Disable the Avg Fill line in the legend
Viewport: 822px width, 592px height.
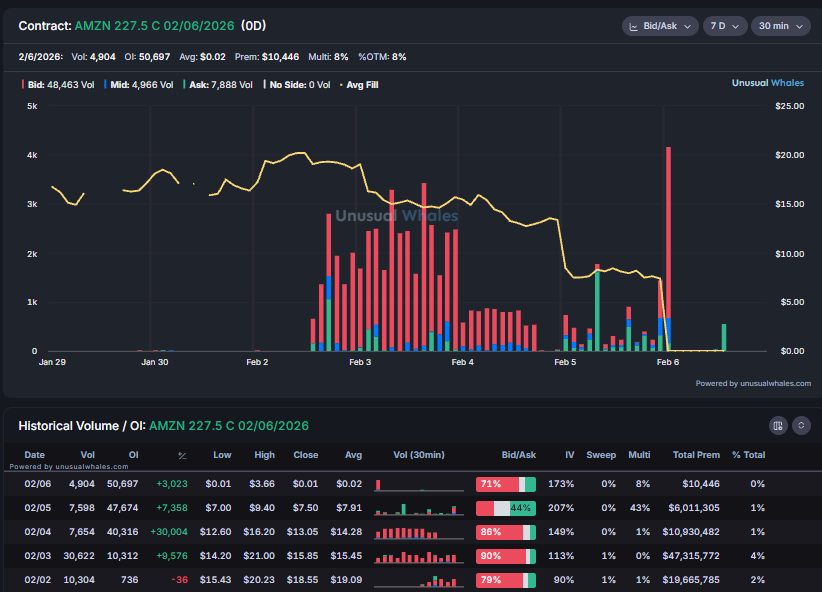(x=359, y=85)
